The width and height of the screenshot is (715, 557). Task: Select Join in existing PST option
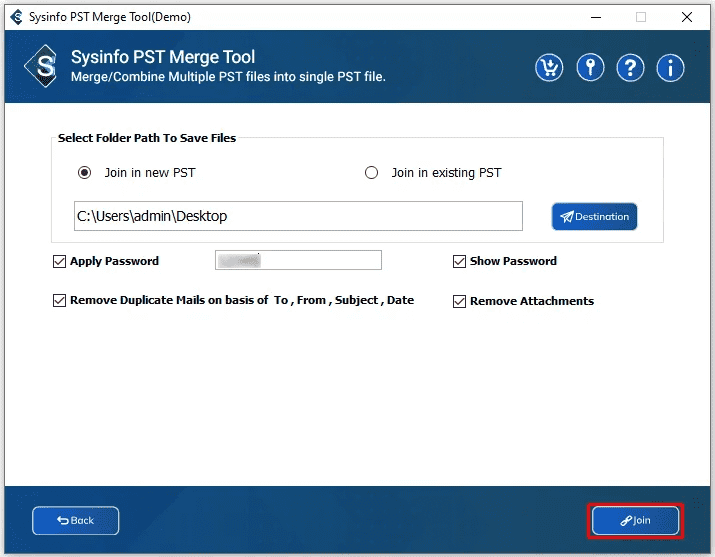371,173
